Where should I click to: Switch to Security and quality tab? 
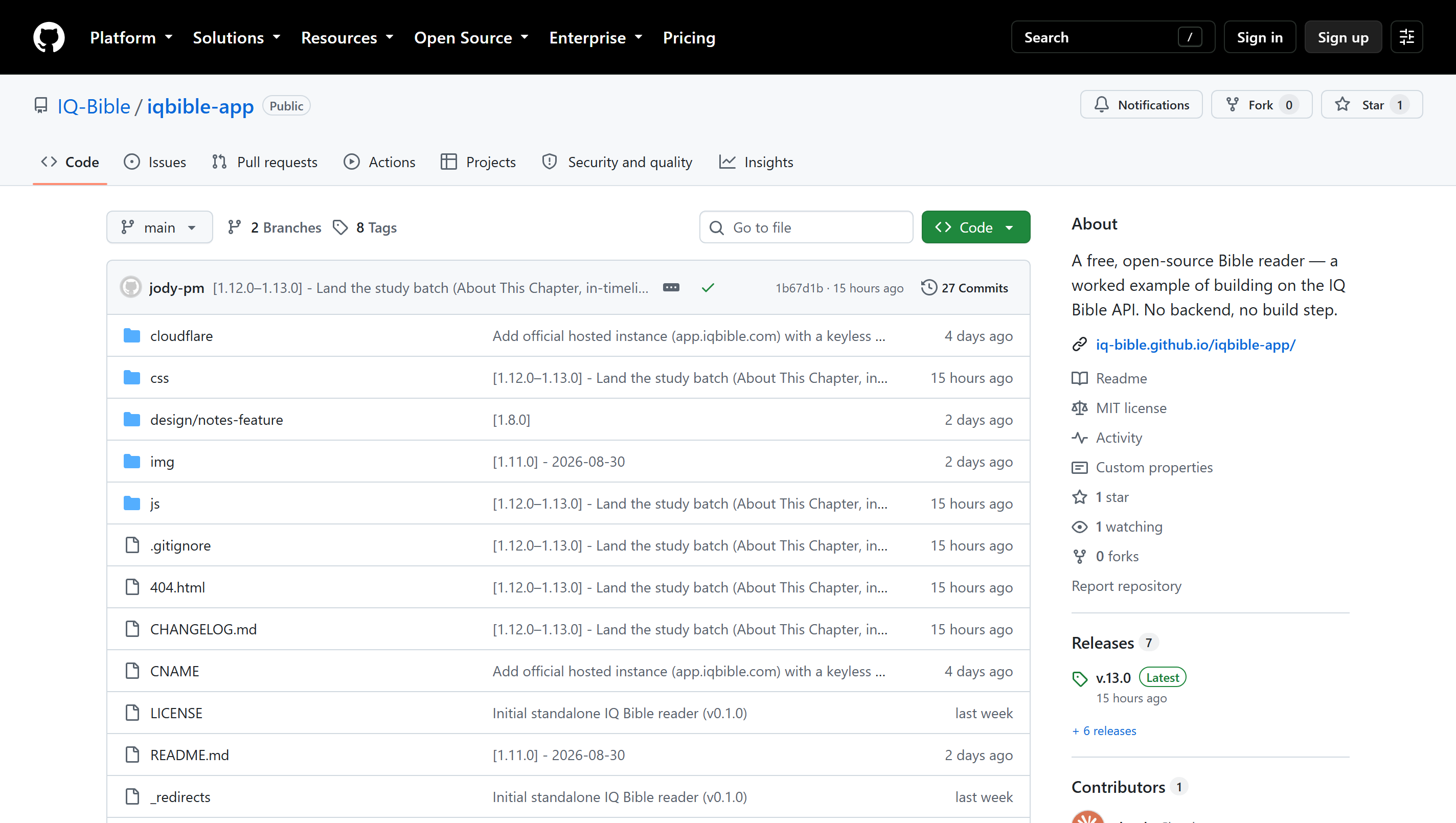click(617, 162)
